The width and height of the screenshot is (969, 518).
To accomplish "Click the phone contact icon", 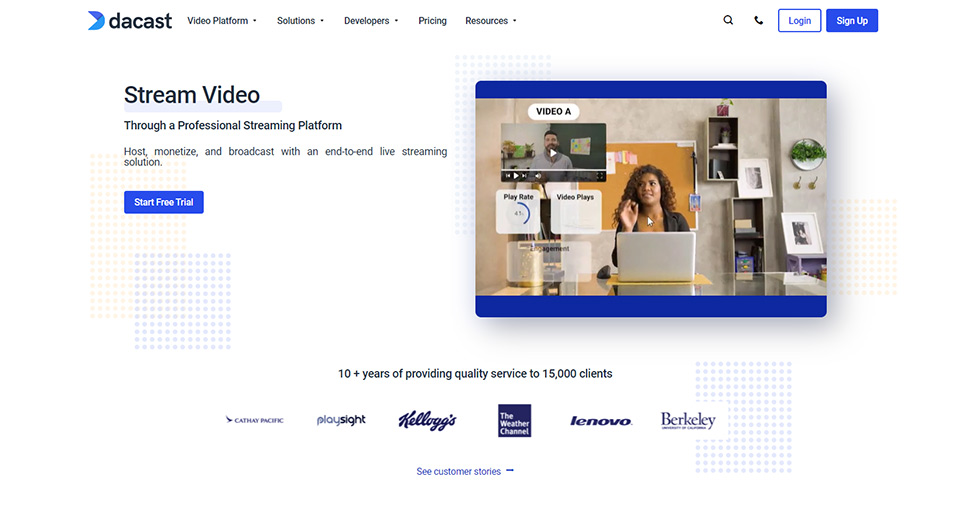I will (x=759, y=20).
